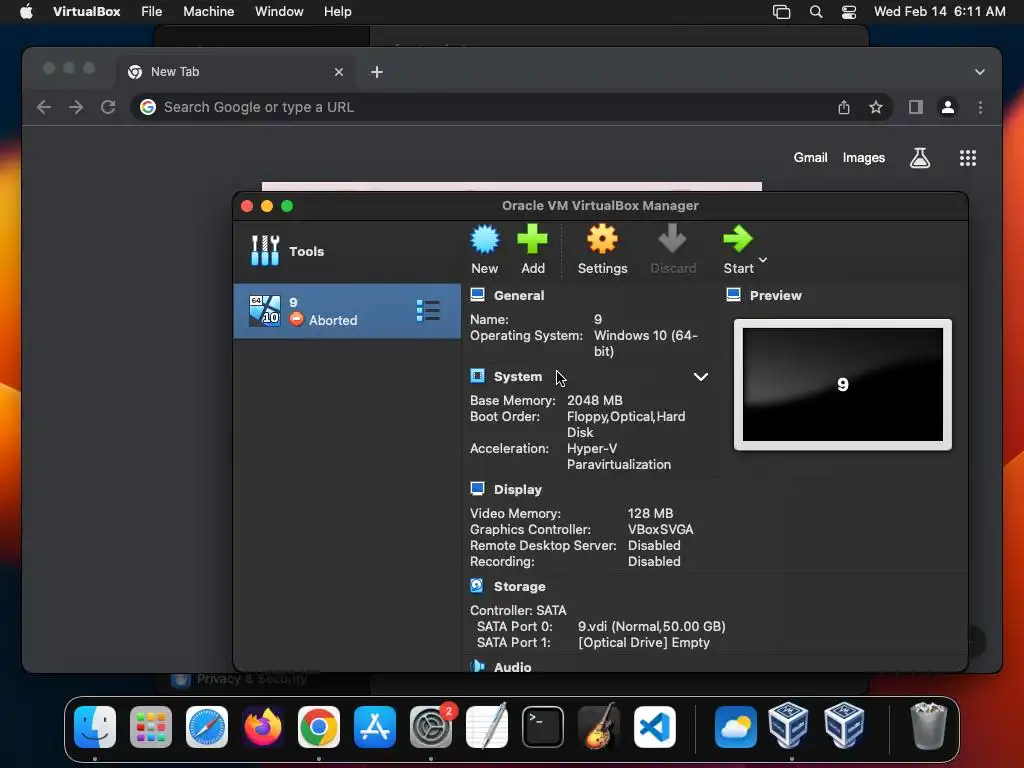Click the 2048 MB base memory value
The width and height of the screenshot is (1024, 768).
(x=594, y=400)
